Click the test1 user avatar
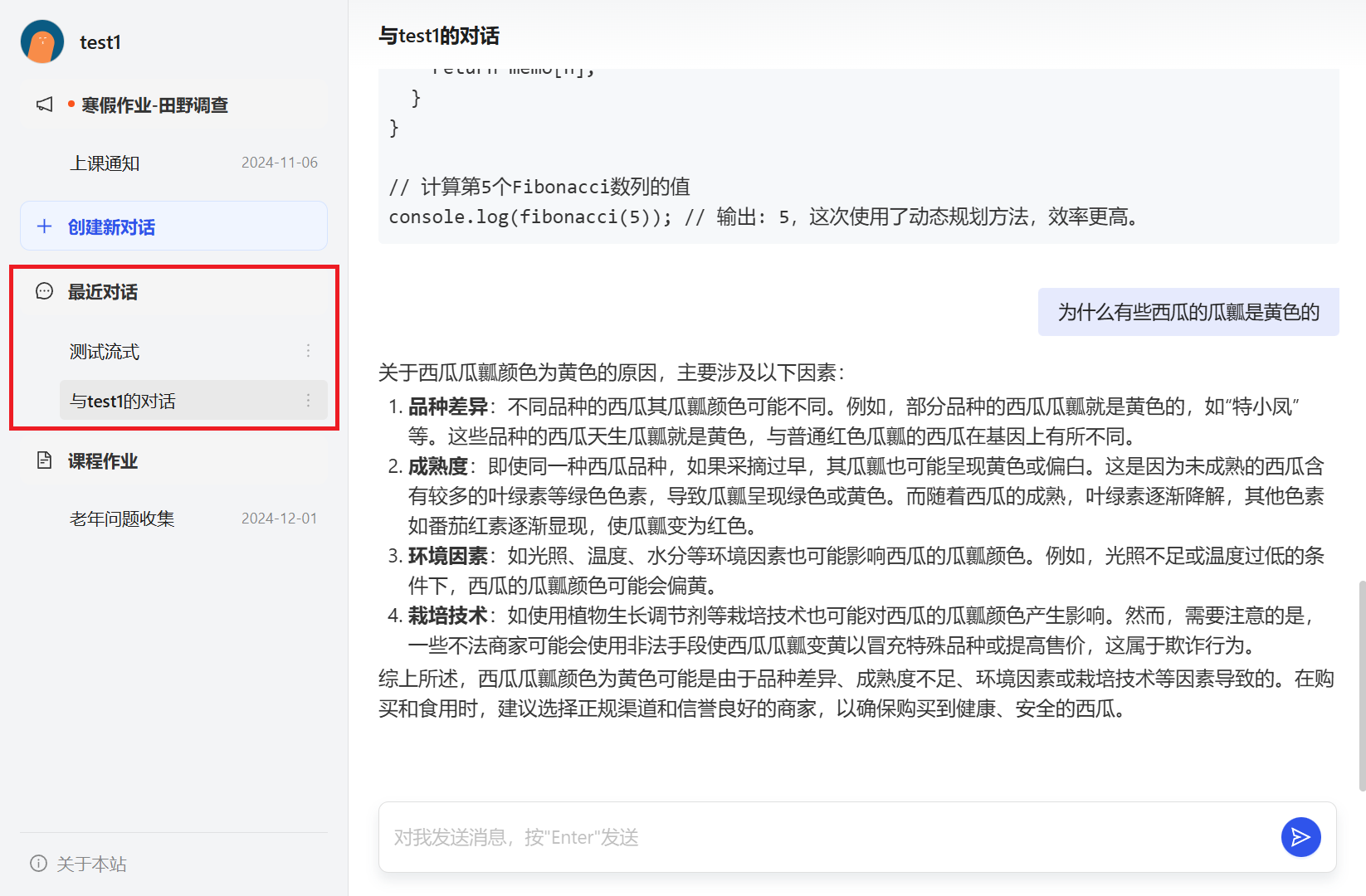 pos(42,41)
